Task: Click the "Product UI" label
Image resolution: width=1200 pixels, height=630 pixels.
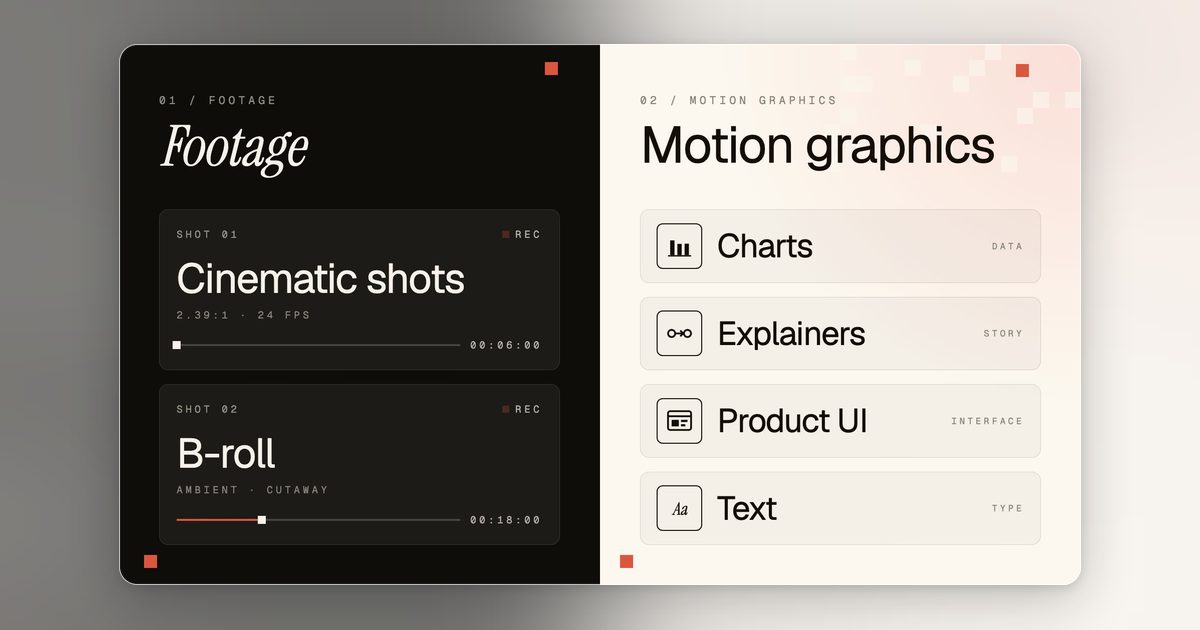Action: (x=793, y=421)
